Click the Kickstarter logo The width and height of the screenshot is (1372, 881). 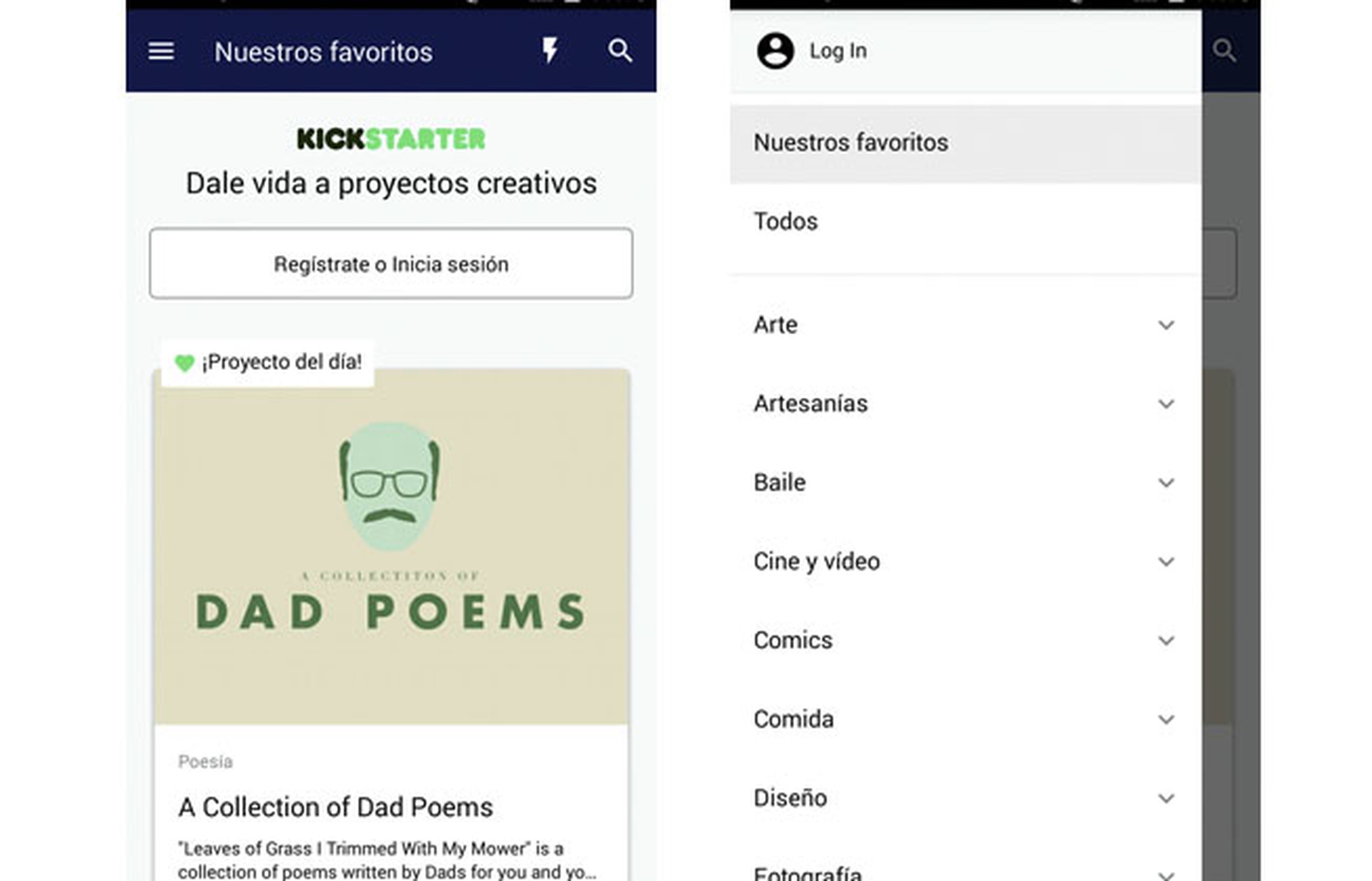tap(391, 139)
